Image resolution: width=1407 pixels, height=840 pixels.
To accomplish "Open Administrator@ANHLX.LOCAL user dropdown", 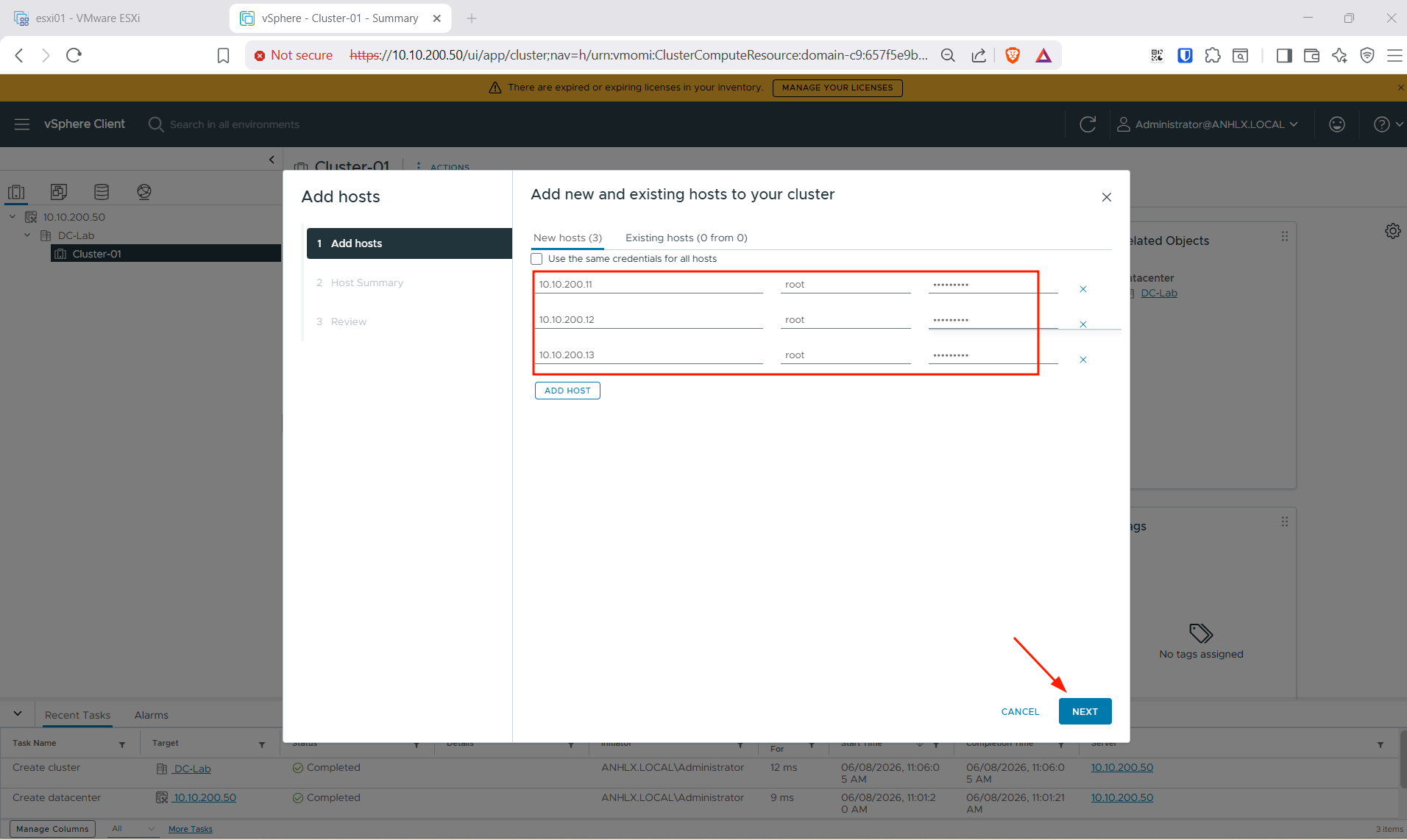I will (x=1208, y=124).
